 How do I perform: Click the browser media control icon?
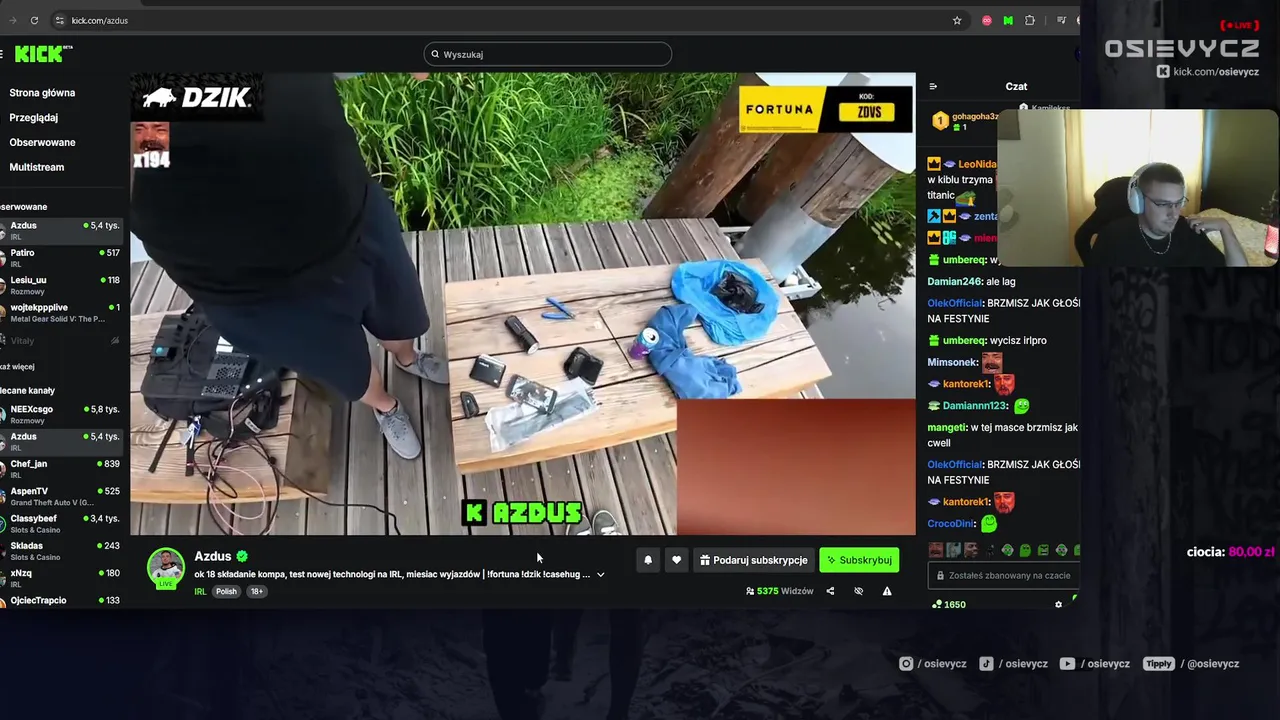pos(1062,20)
